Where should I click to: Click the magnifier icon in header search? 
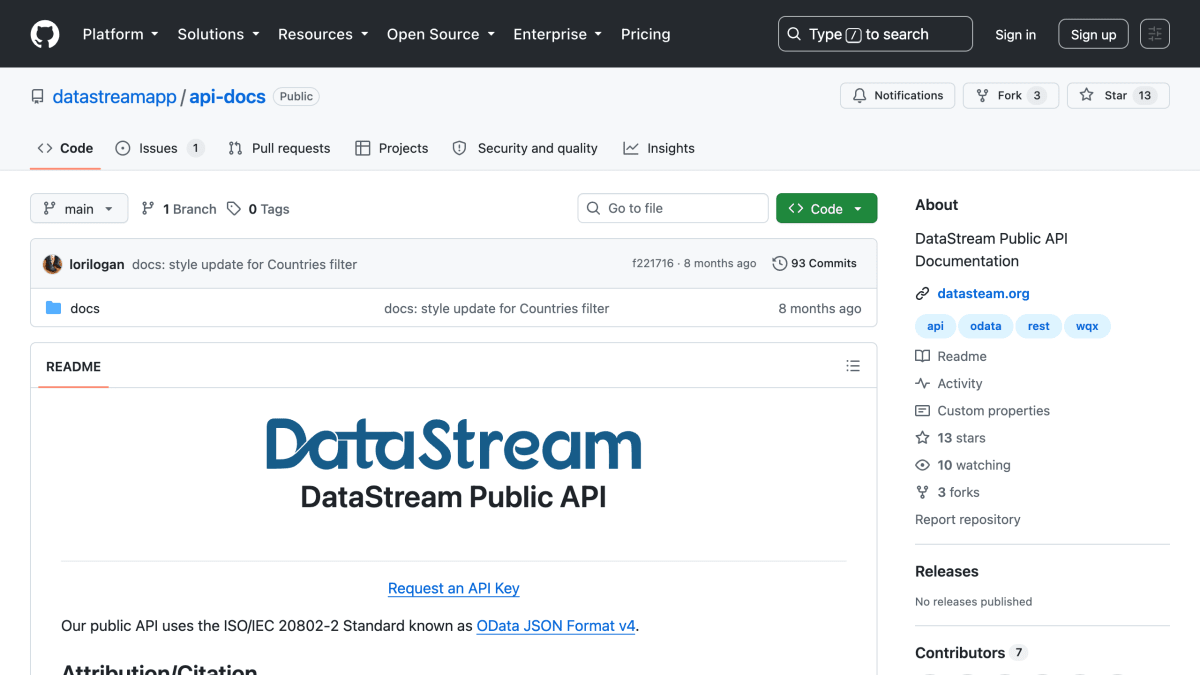(x=794, y=34)
